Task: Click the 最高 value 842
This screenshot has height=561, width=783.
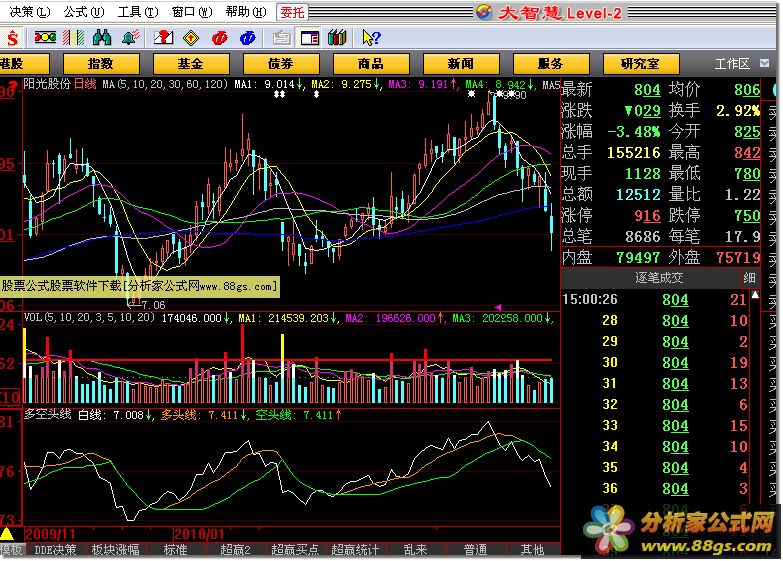Action: pos(747,152)
